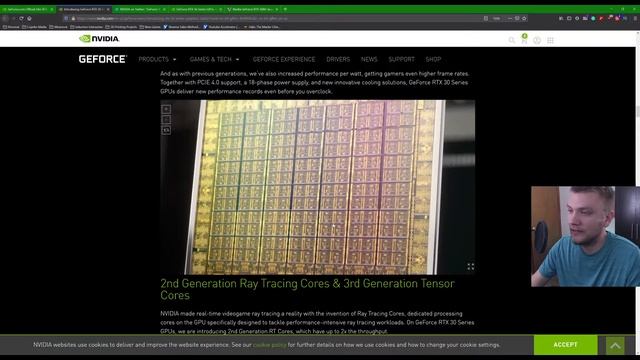The height and width of the screenshot is (360, 640).
Task: Click the GPU die wafer image
Action: 318,187
